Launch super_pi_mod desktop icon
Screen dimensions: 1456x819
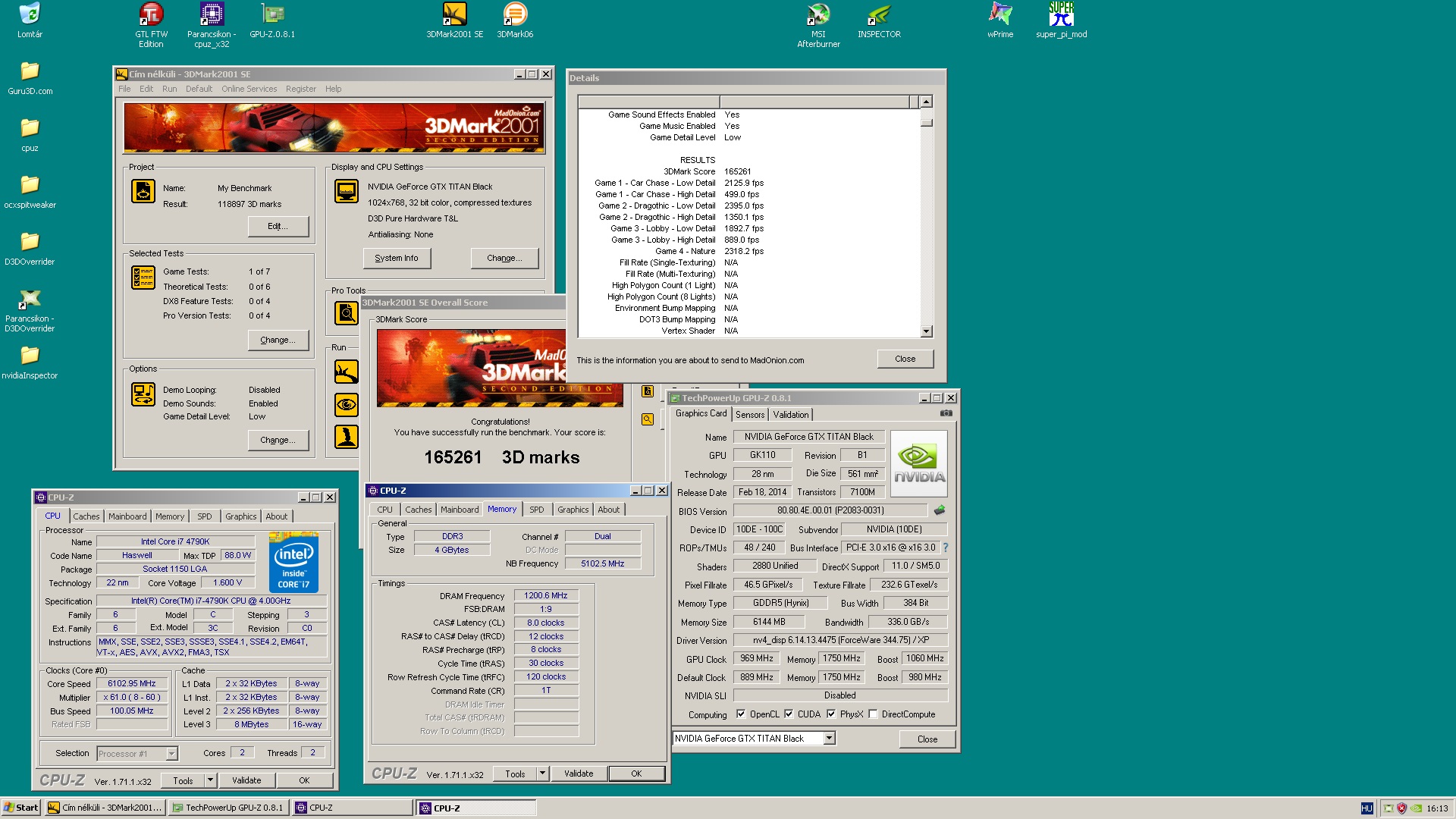coord(1061,20)
